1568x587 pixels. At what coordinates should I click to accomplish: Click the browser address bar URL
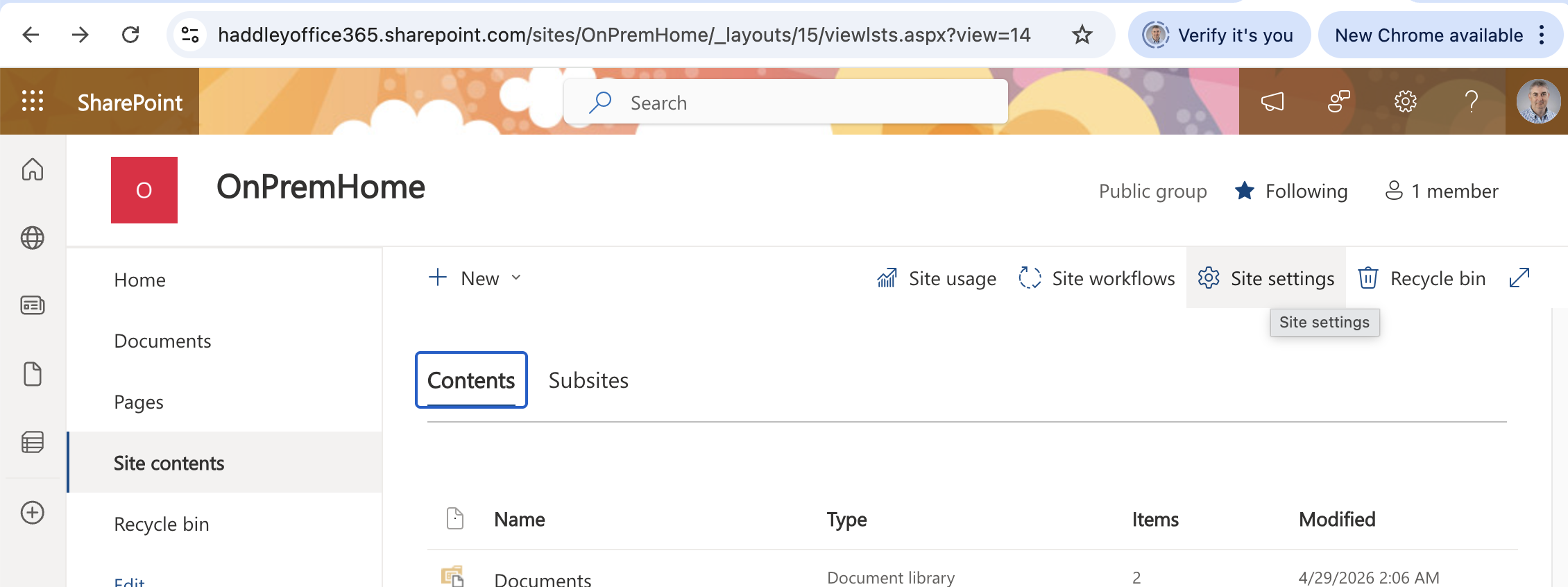pos(624,35)
